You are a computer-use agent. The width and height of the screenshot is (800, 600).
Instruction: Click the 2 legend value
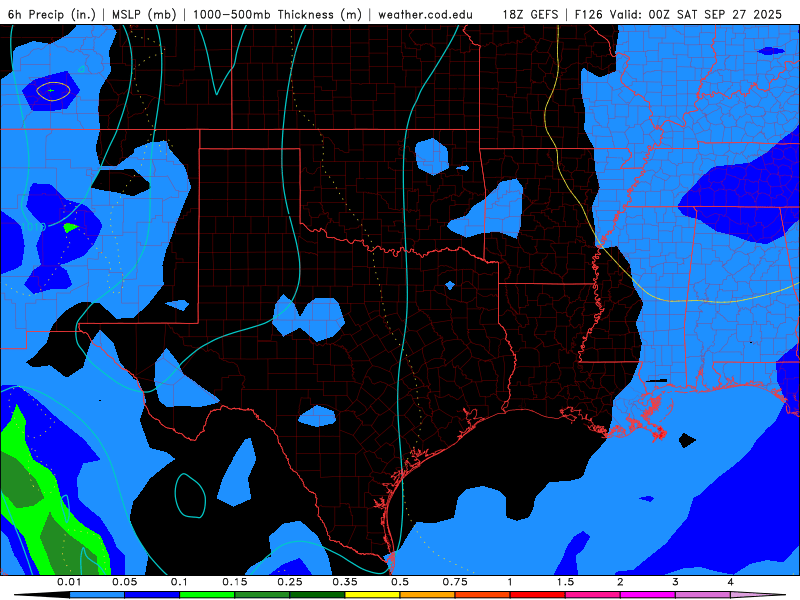(620, 582)
